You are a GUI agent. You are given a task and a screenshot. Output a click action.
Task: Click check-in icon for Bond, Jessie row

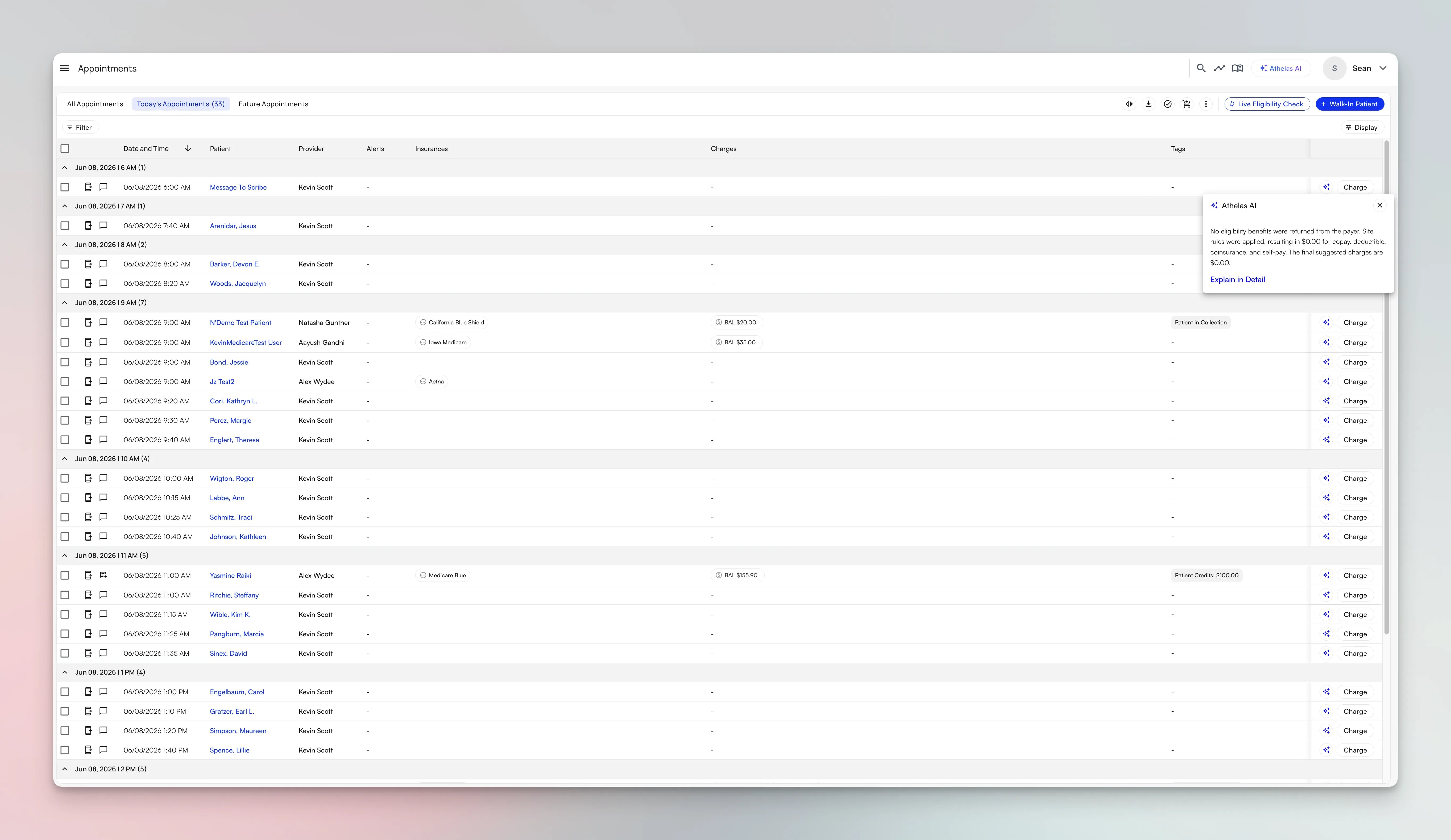[x=88, y=362]
